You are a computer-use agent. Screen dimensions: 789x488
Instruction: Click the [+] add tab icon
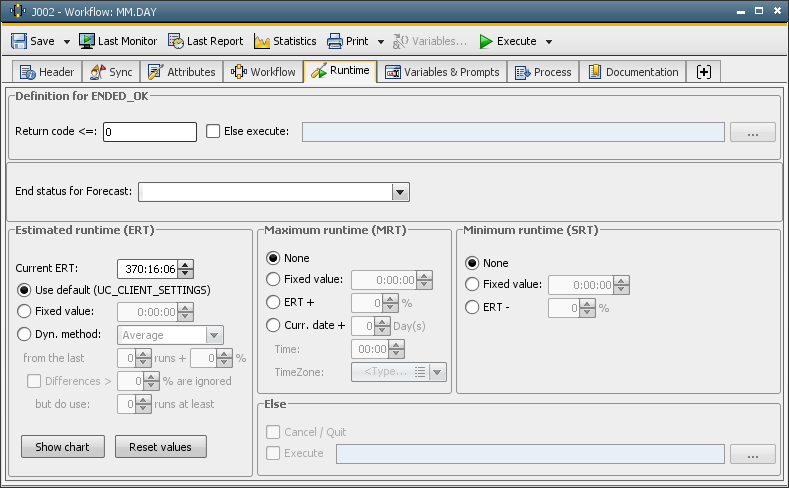click(x=704, y=72)
